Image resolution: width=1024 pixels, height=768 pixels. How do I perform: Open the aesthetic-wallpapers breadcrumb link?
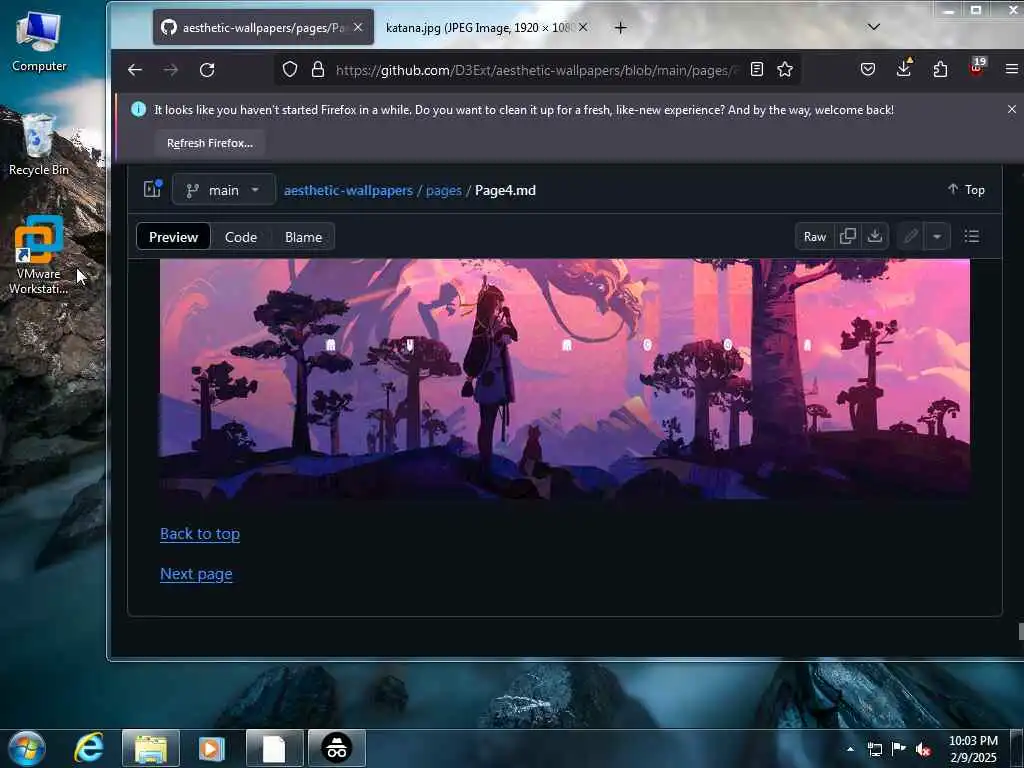pos(348,190)
